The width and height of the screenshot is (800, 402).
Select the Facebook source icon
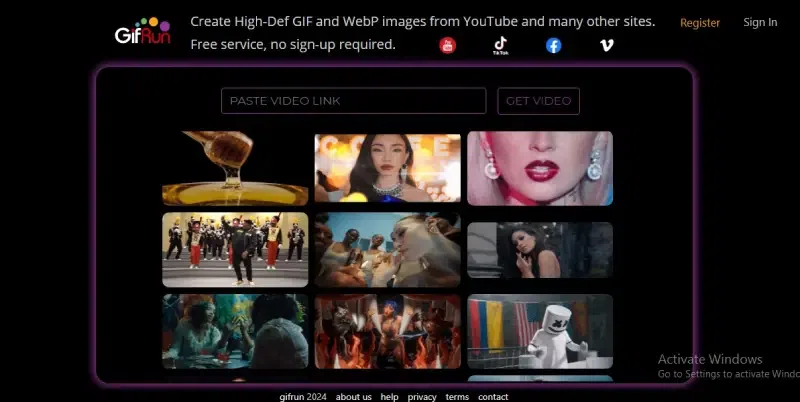tap(554, 45)
